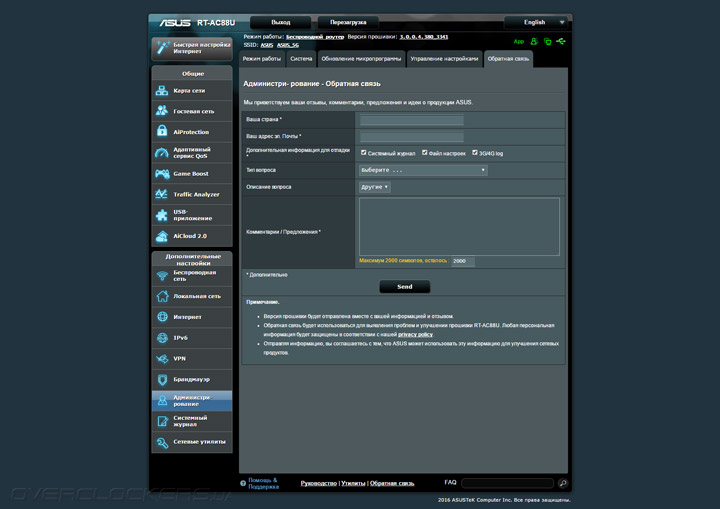Click the Game Boost gamepad icon

[x=162, y=174]
